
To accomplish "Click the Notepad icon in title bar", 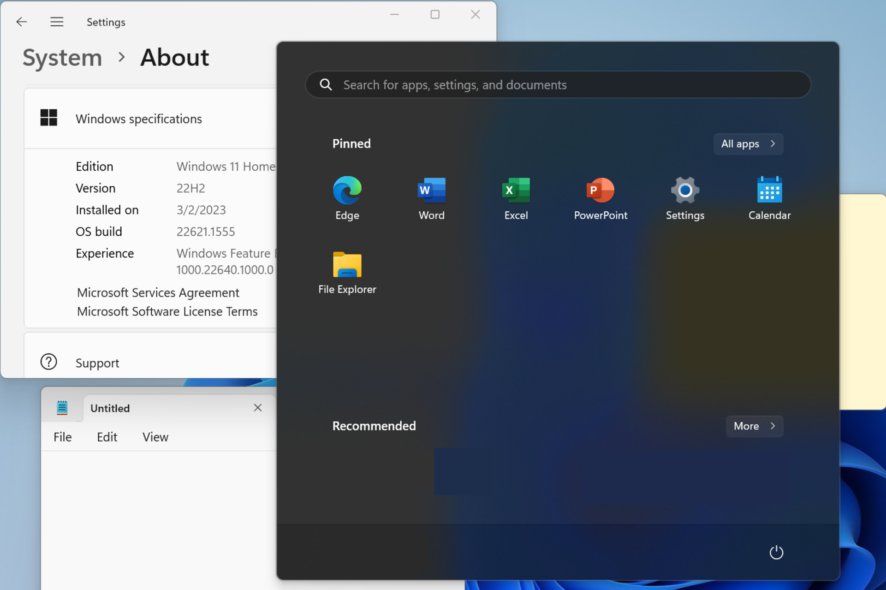I will pos(62,407).
